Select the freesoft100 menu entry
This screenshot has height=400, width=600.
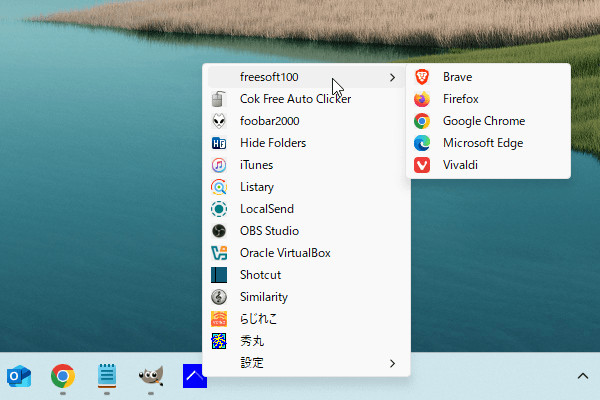pos(306,77)
